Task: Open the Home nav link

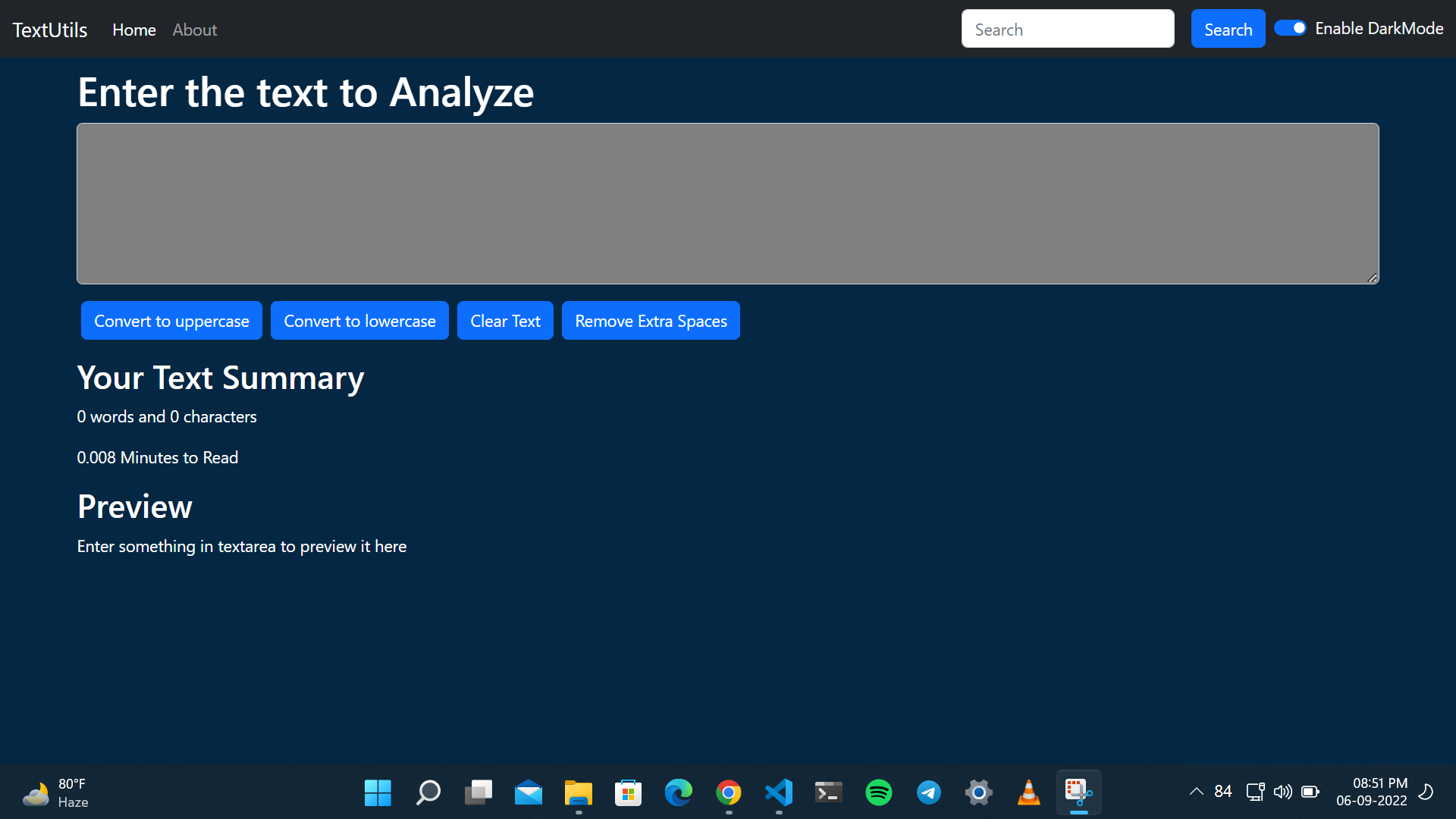Action: pyautogui.click(x=134, y=30)
